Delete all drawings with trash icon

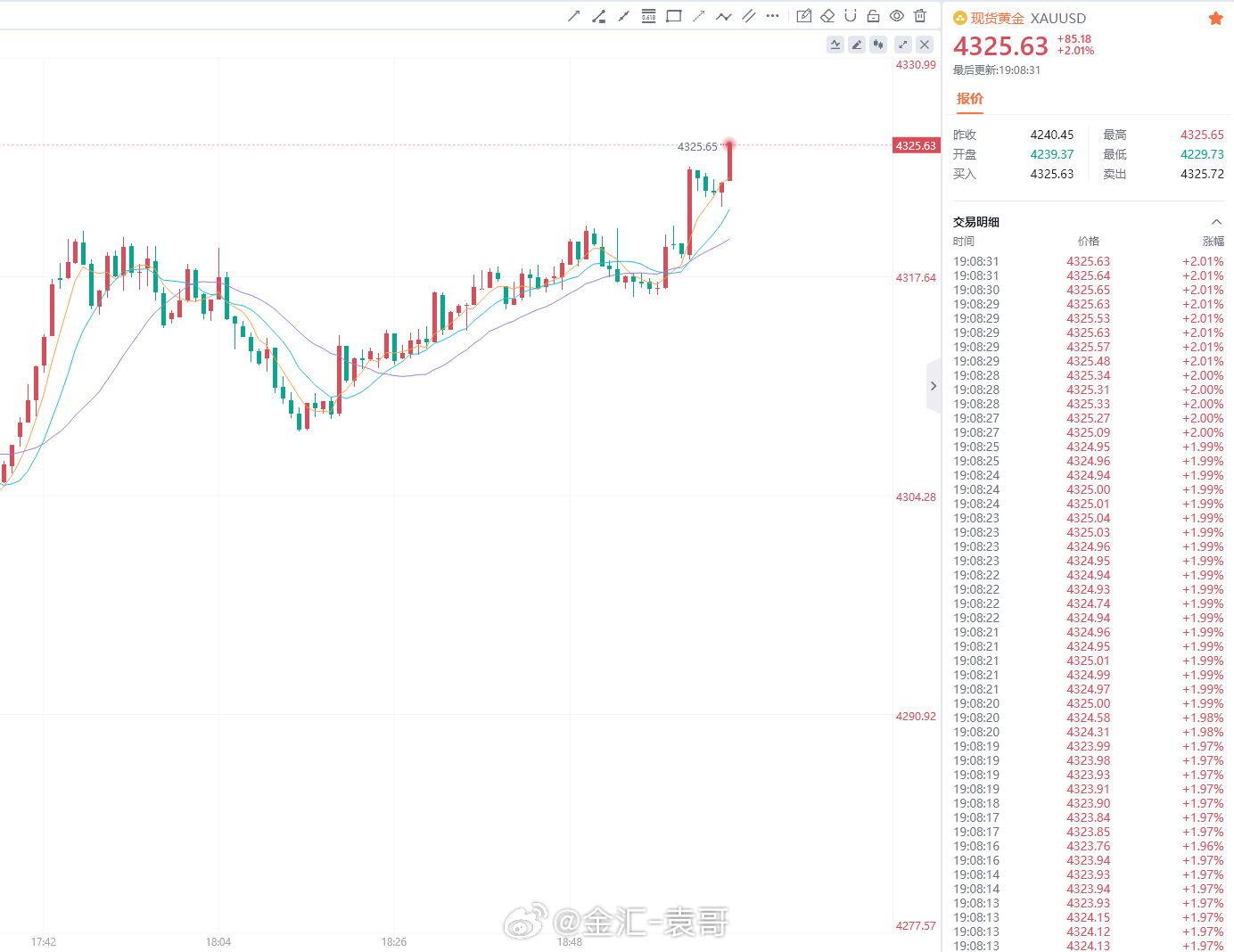pyautogui.click(x=920, y=16)
